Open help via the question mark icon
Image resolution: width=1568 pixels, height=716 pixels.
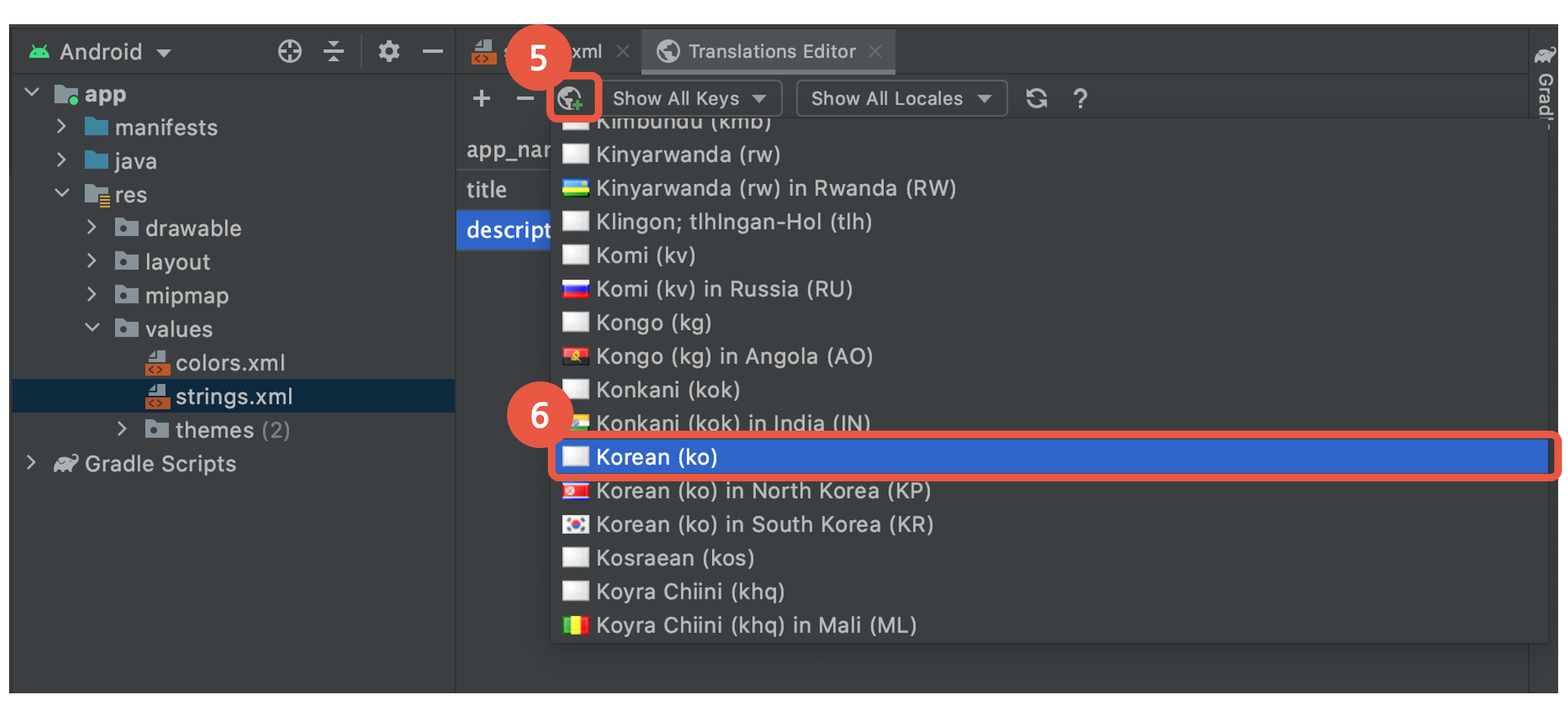(1080, 98)
